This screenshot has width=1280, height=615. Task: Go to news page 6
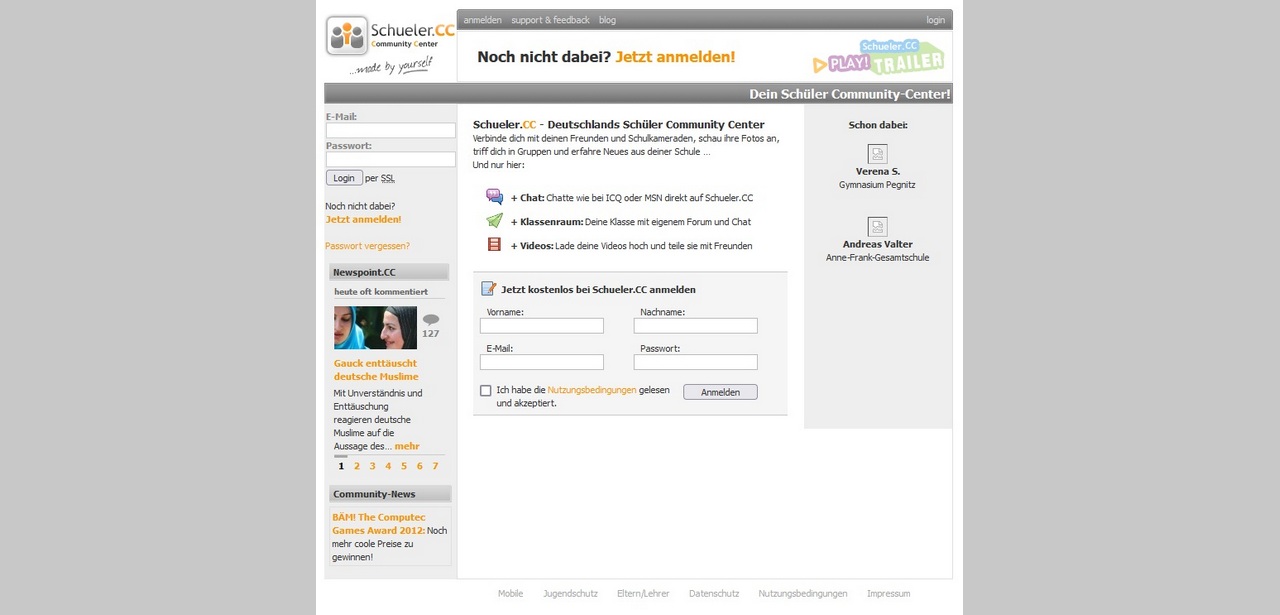pyautogui.click(x=419, y=466)
